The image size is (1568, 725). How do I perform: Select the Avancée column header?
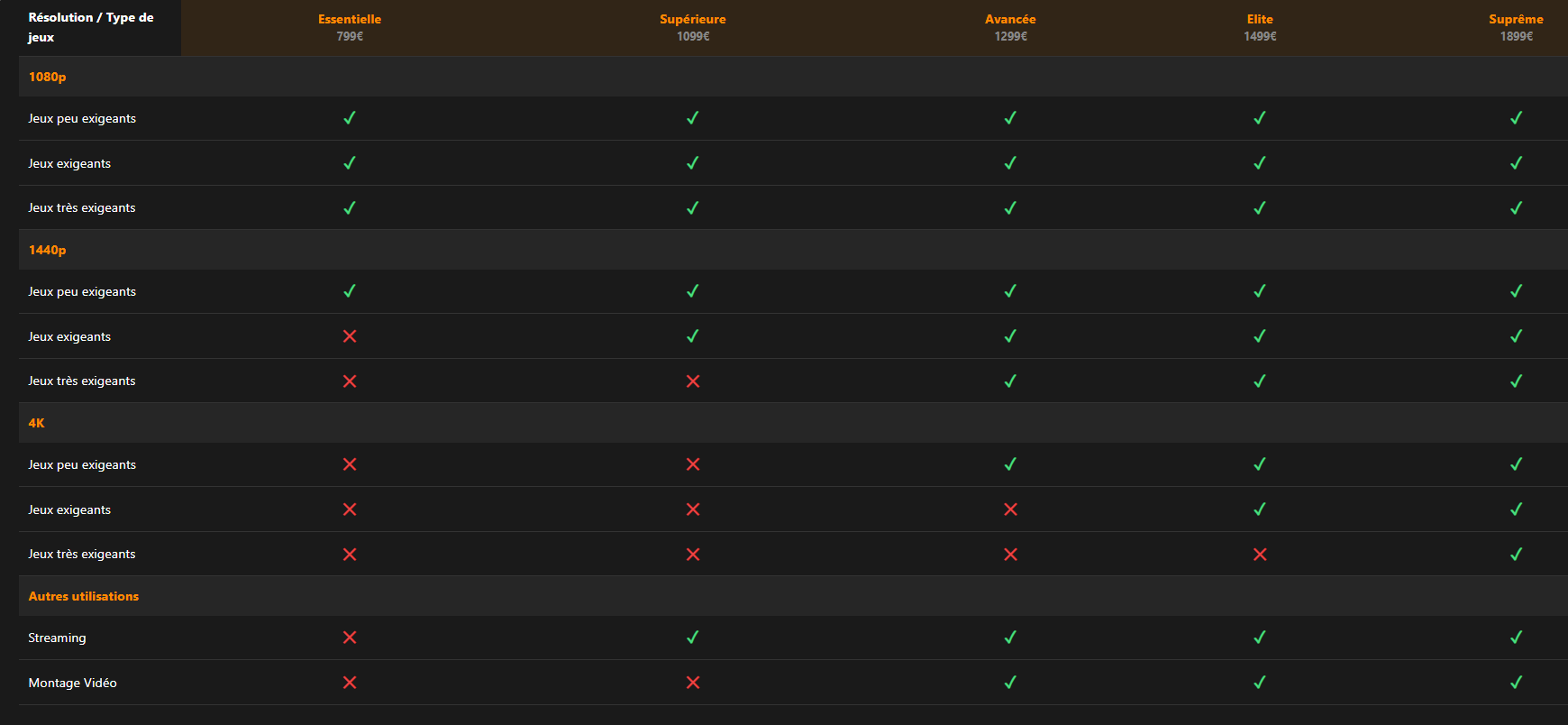tap(1010, 19)
